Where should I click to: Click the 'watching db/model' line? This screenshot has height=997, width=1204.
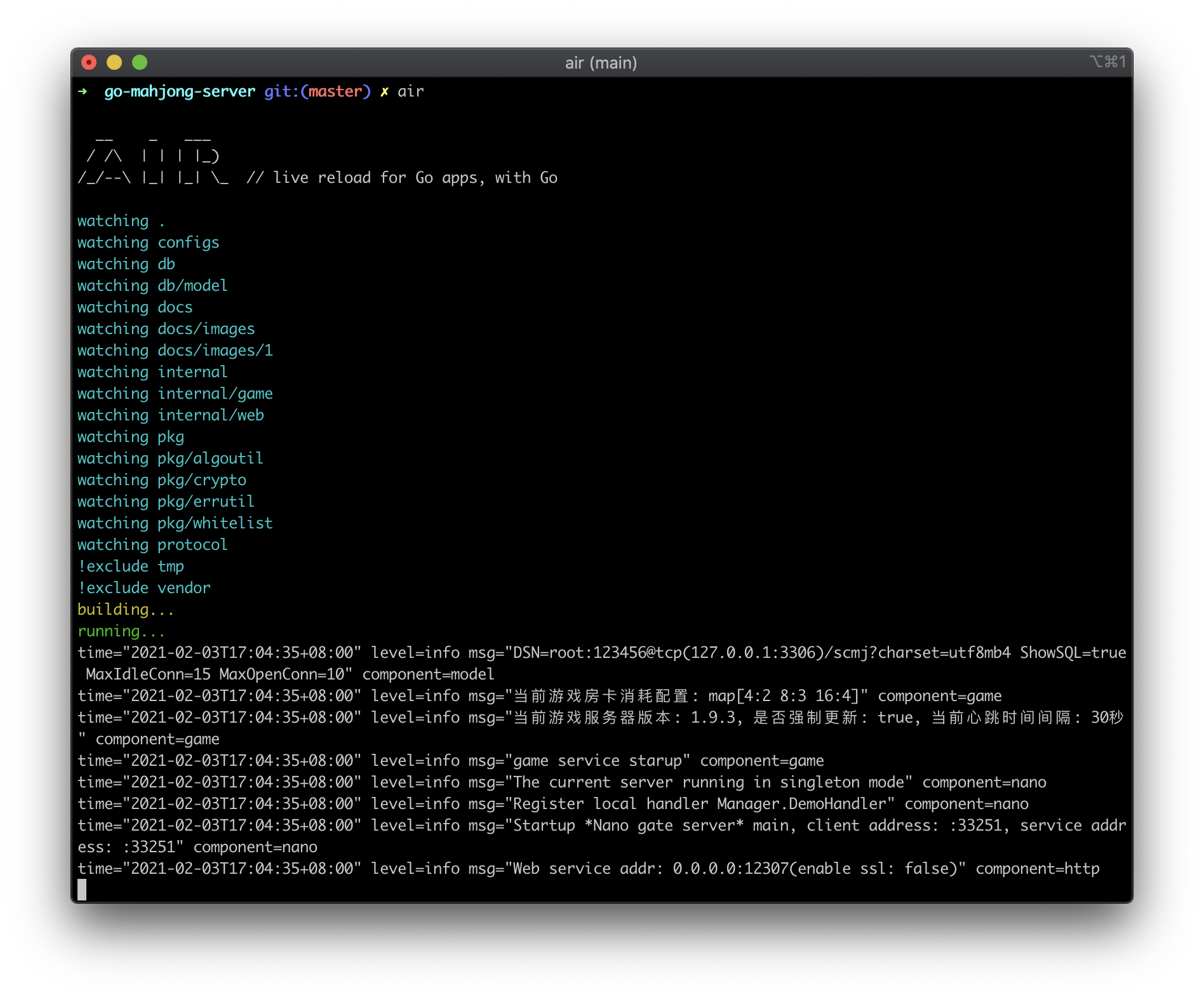152,286
